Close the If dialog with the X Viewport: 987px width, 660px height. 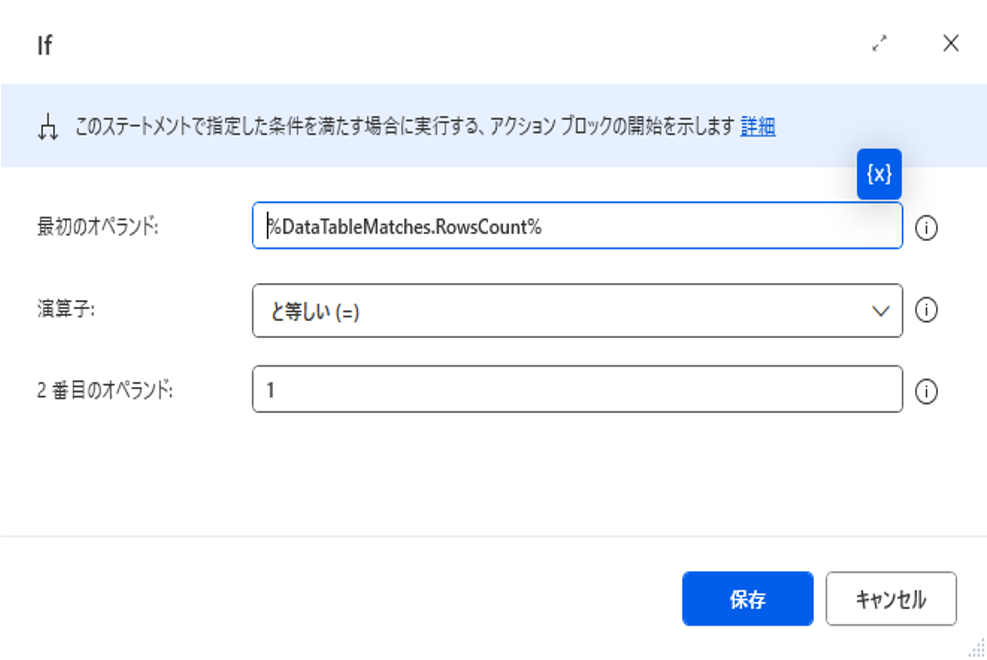[950, 43]
